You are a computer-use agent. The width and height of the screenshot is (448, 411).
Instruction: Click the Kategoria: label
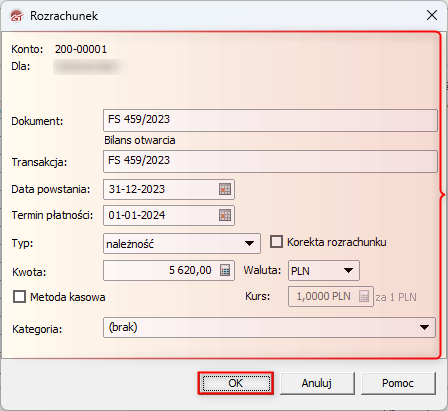click(x=37, y=329)
